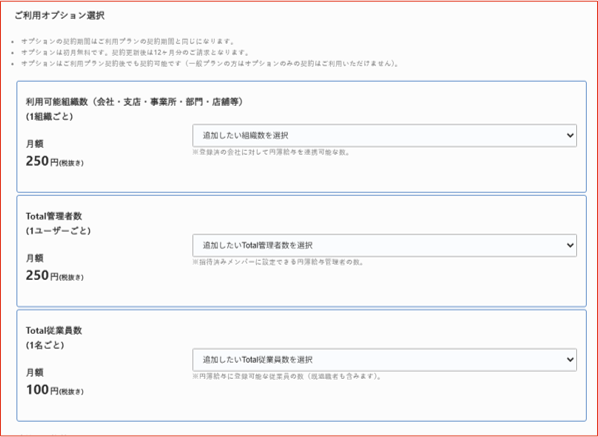Click the note below the organization count dropdown
598x437 pixels.
[x=271, y=152]
